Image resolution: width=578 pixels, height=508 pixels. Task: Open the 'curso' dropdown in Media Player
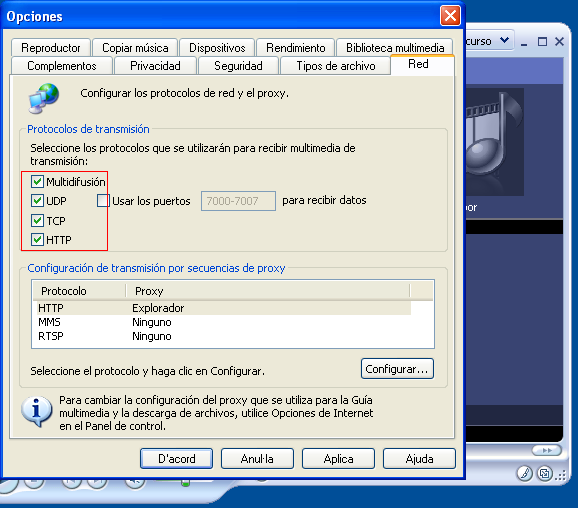pos(504,40)
